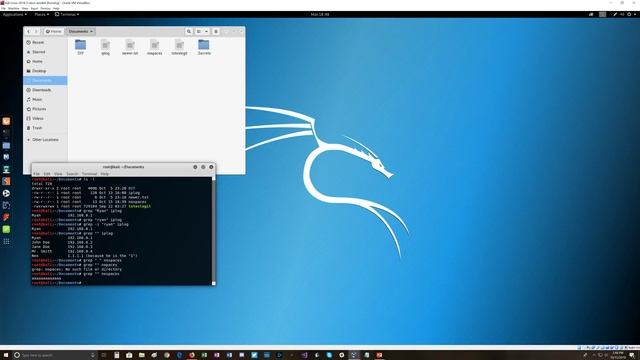Open Task View on the Windows taskbar
Viewport: 640px width, 360px height.
tap(104, 355)
